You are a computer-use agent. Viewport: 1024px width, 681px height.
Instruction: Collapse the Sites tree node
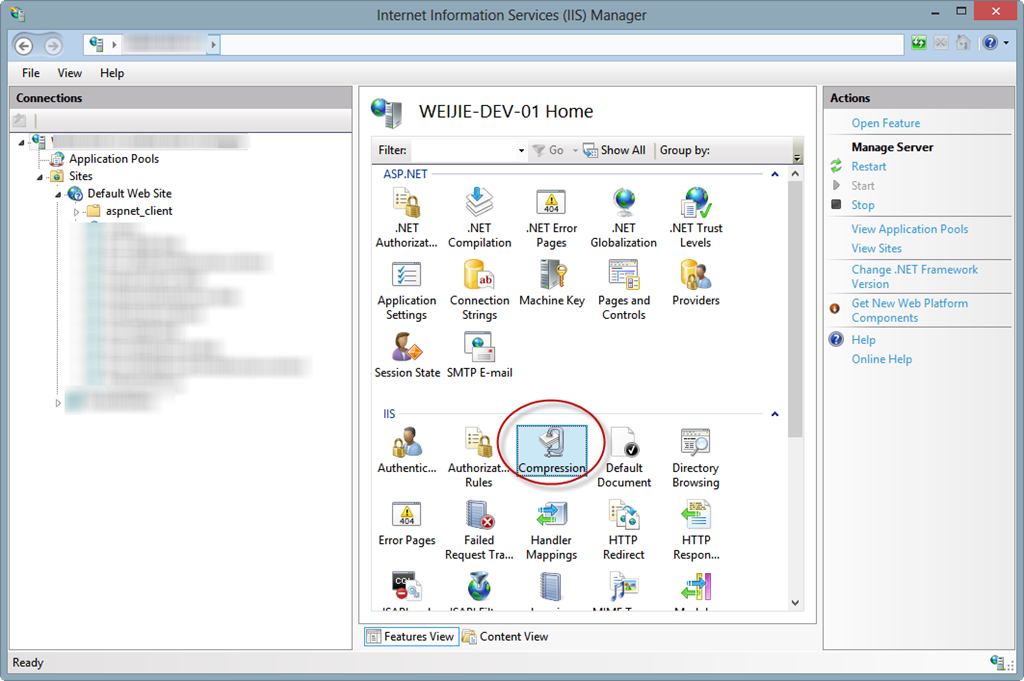coord(40,177)
